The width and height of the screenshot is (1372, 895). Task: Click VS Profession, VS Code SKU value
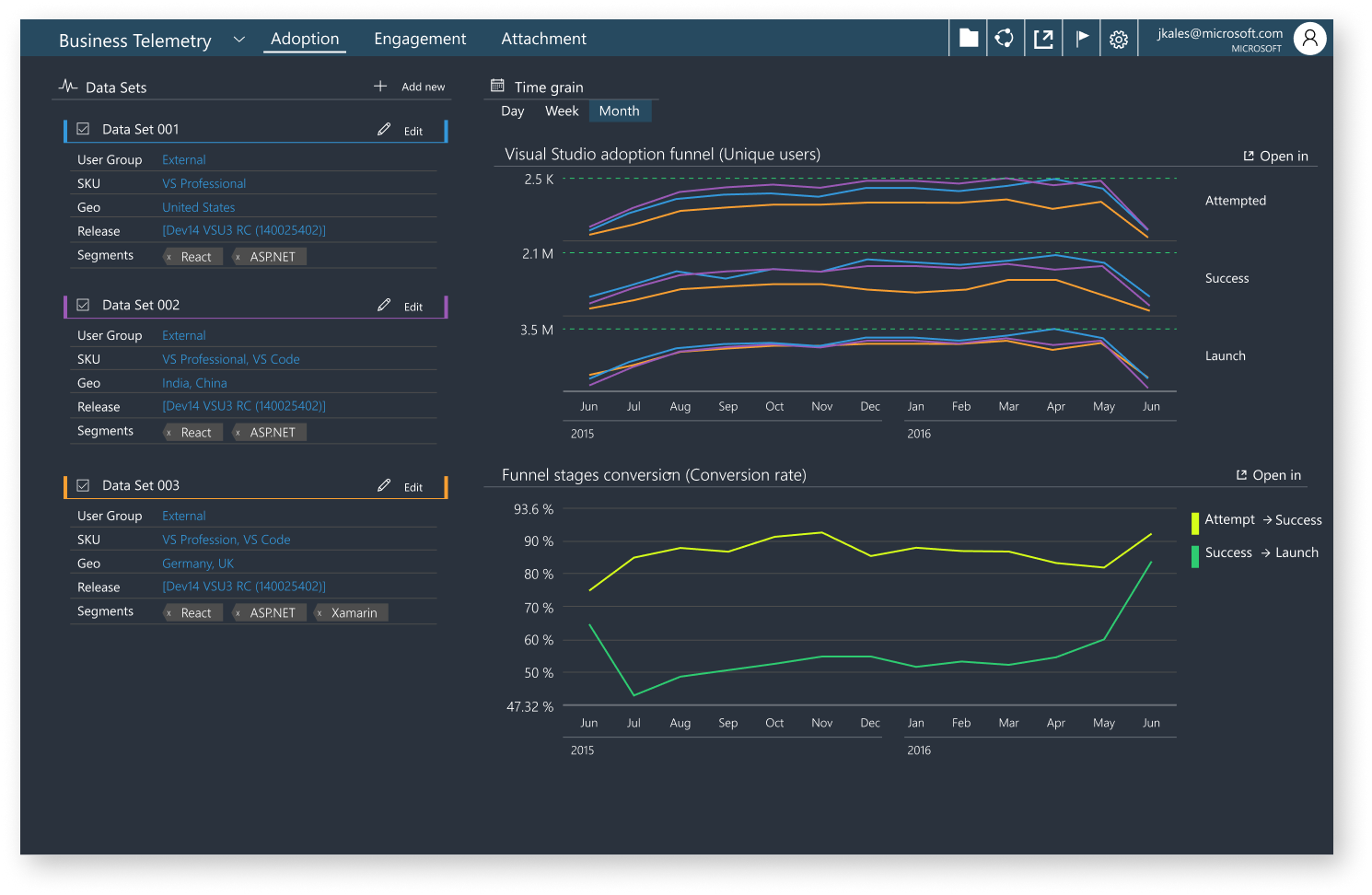tap(227, 540)
